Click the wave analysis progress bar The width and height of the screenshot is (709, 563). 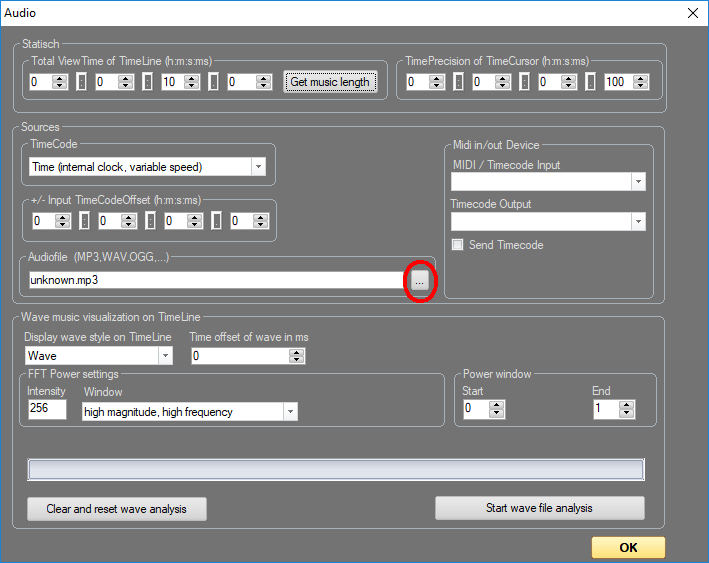tap(335, 470)
